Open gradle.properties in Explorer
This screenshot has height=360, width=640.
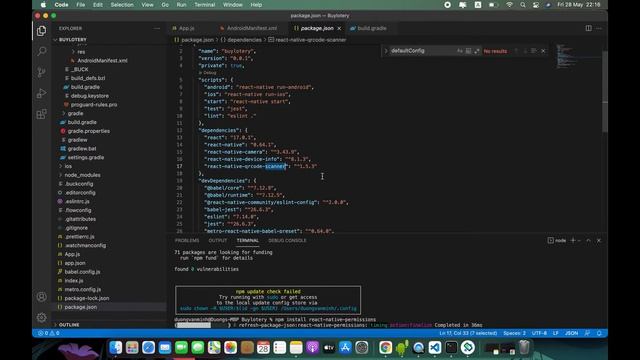coord(89,131)
